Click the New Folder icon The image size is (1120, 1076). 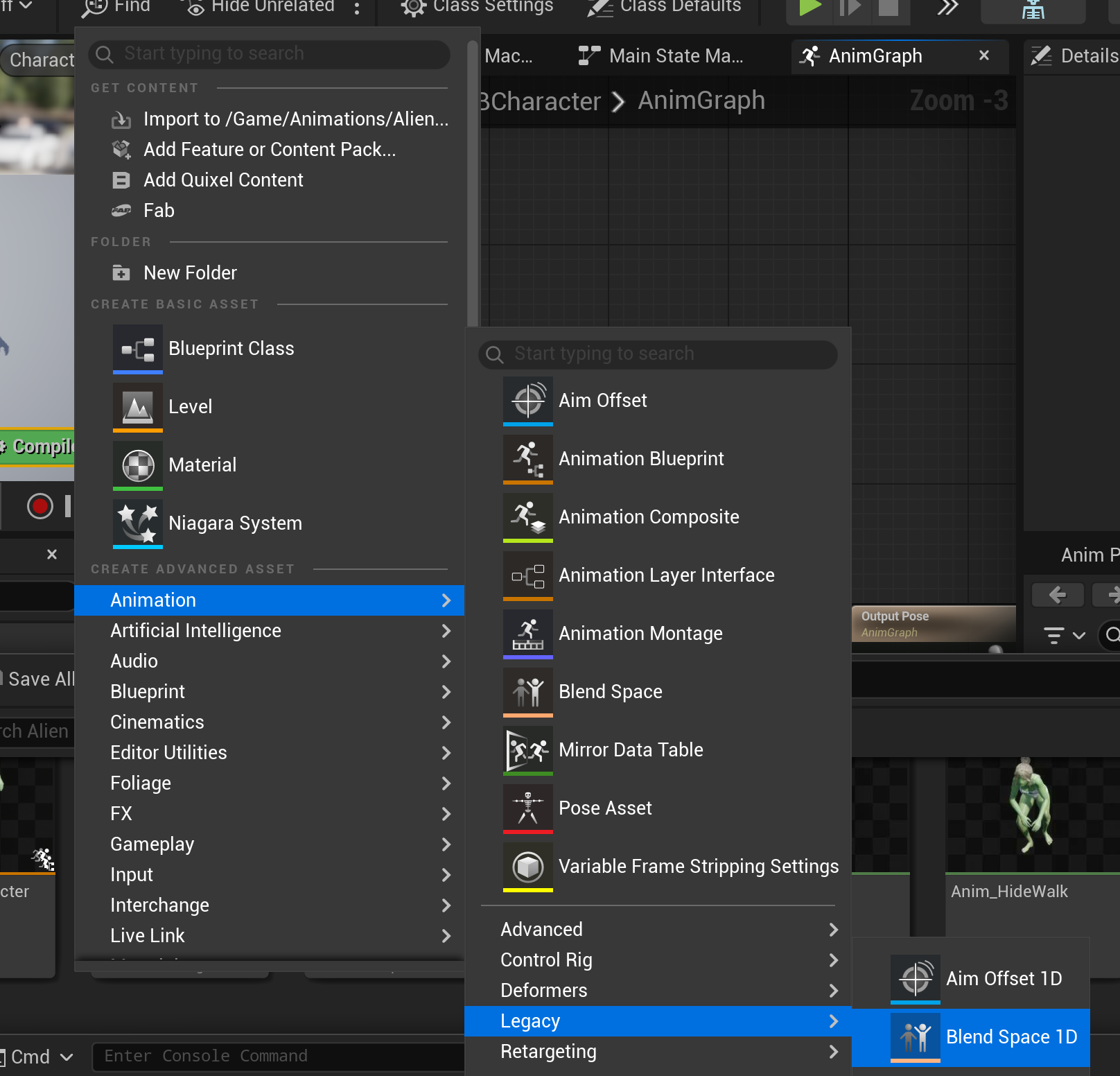121,273
